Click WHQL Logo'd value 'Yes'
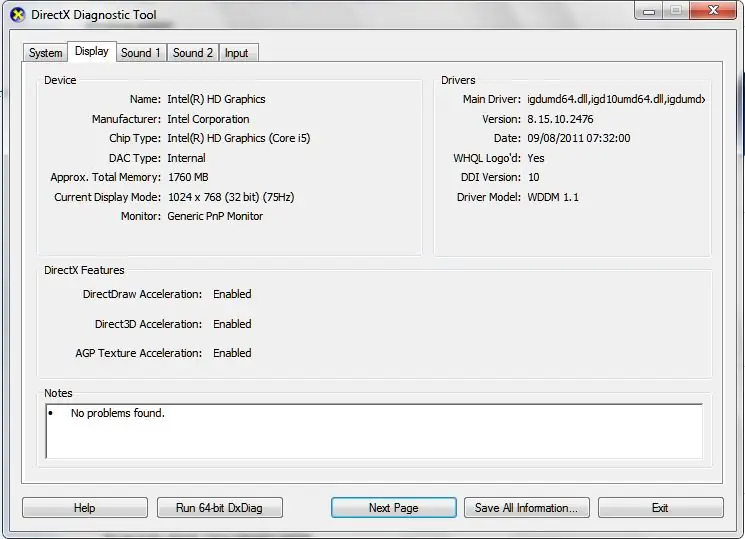The image size is (745, 539). pyautogui.click(x=536, y=158)
